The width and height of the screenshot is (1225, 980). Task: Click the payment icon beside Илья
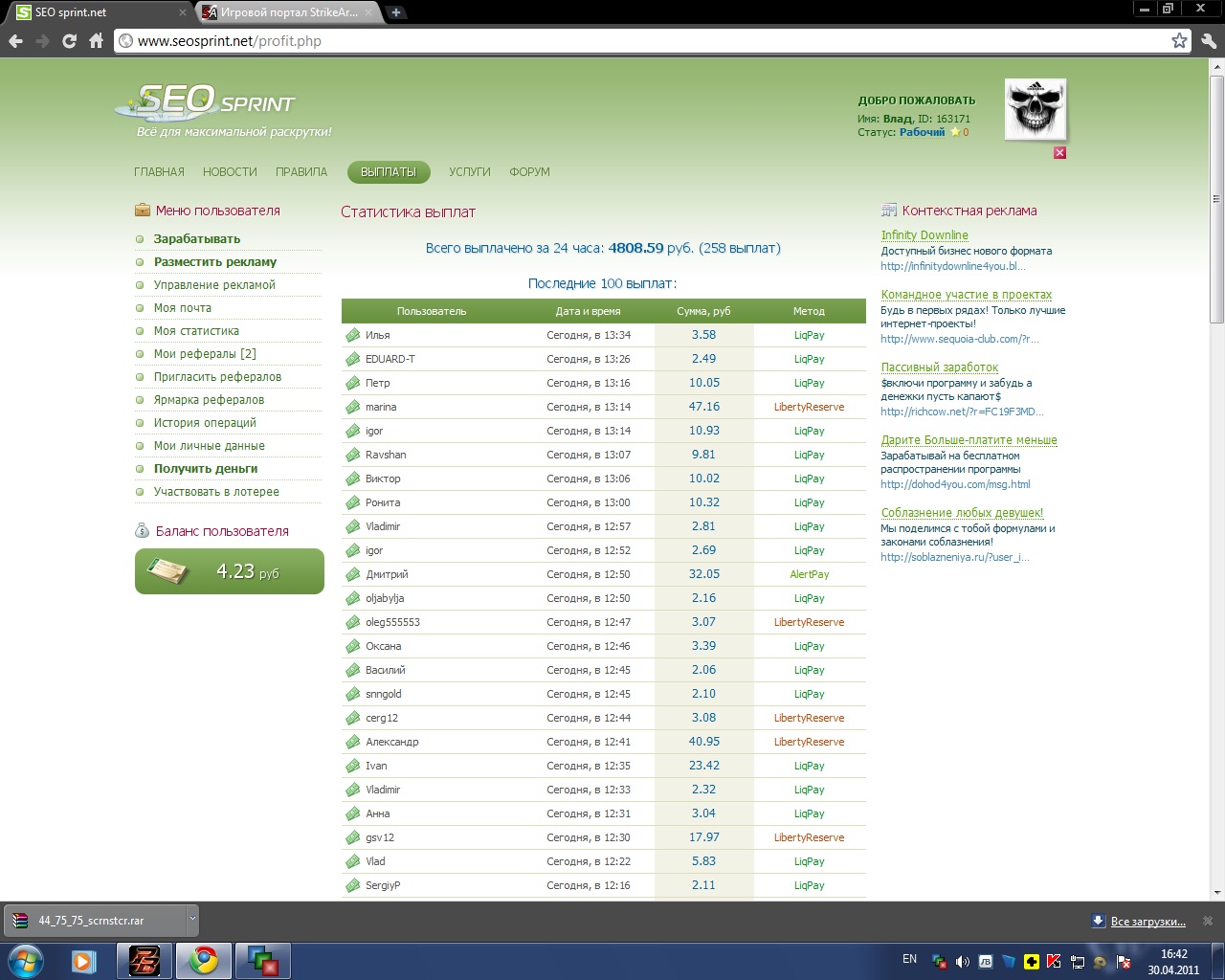coord(352,335)
